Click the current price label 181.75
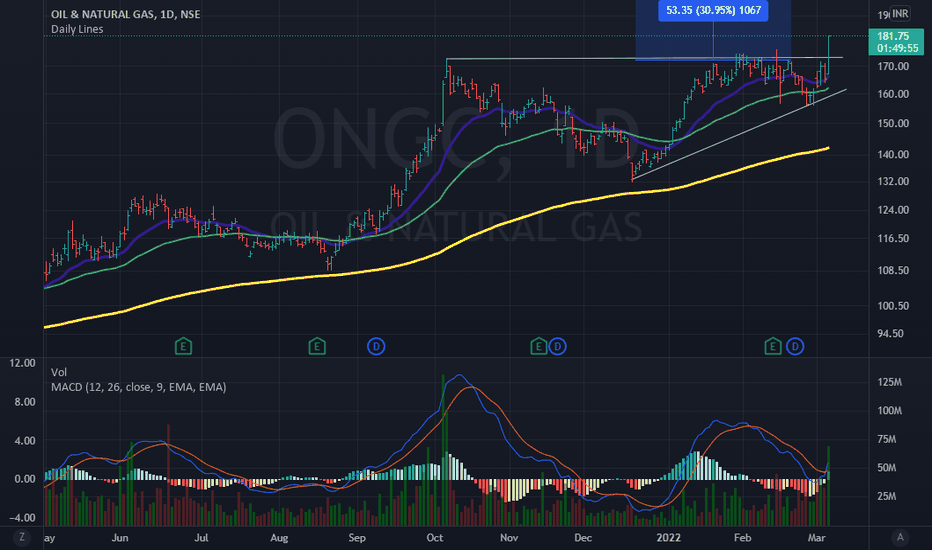932x550 pixels. 893,36
